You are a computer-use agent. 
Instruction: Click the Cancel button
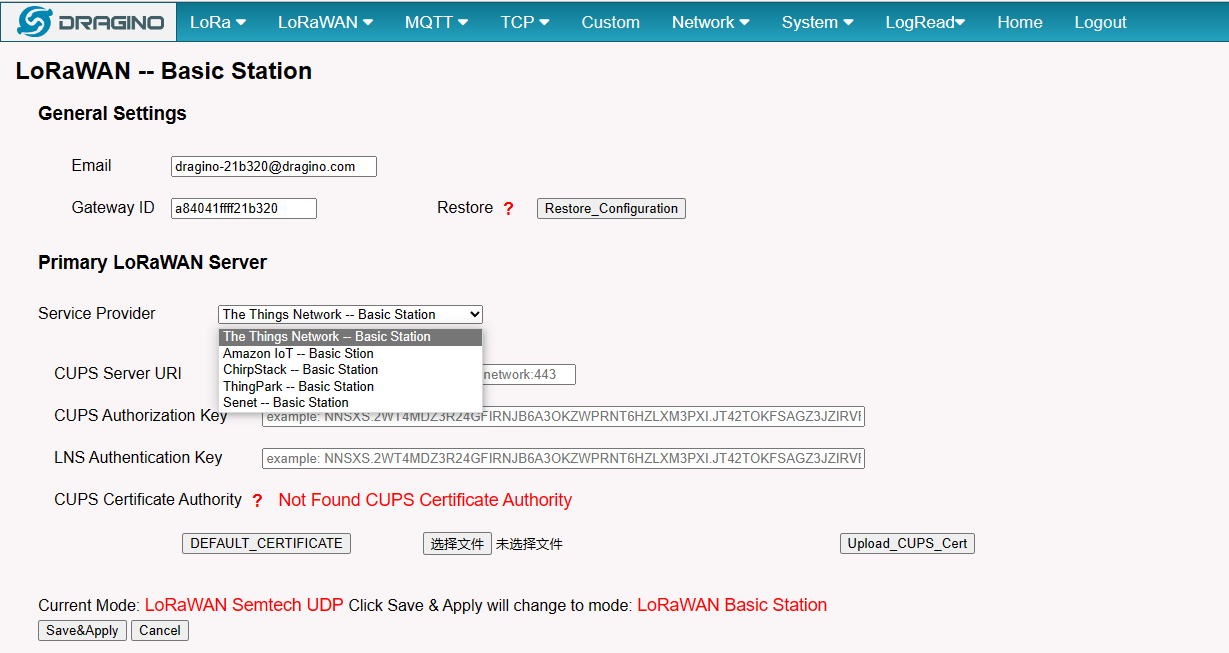(160, 630)
